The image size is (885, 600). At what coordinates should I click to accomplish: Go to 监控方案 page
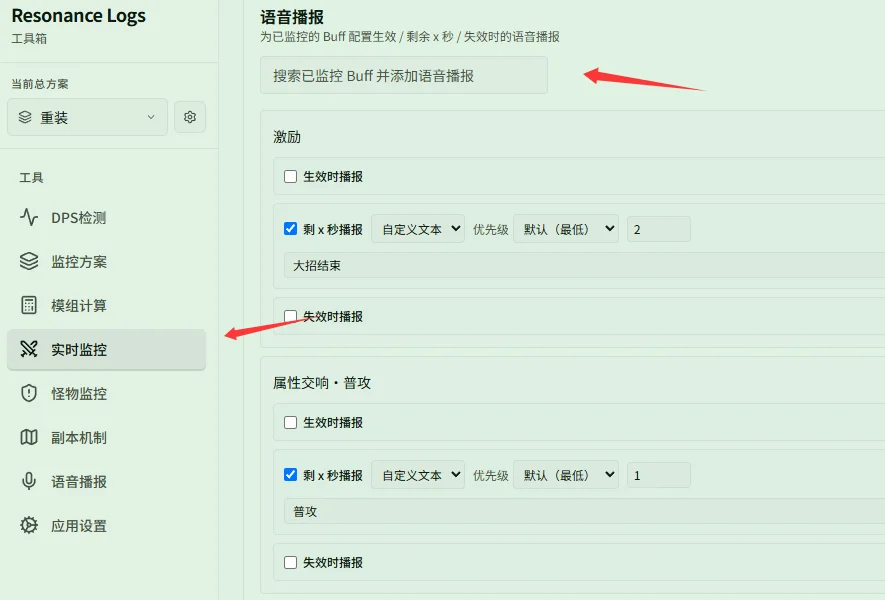pos(107,261)
